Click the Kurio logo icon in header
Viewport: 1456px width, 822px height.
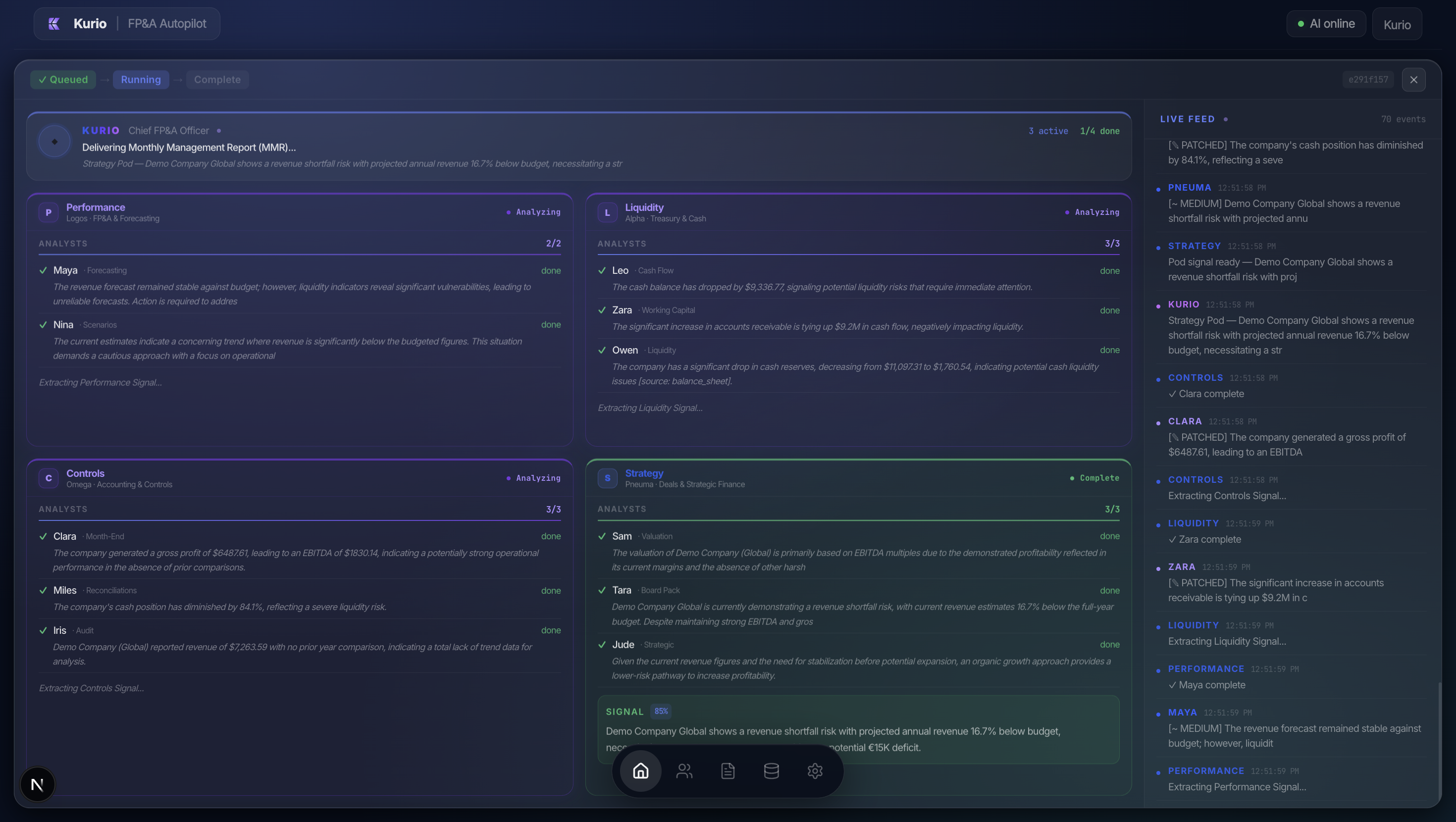coord(54,24)
